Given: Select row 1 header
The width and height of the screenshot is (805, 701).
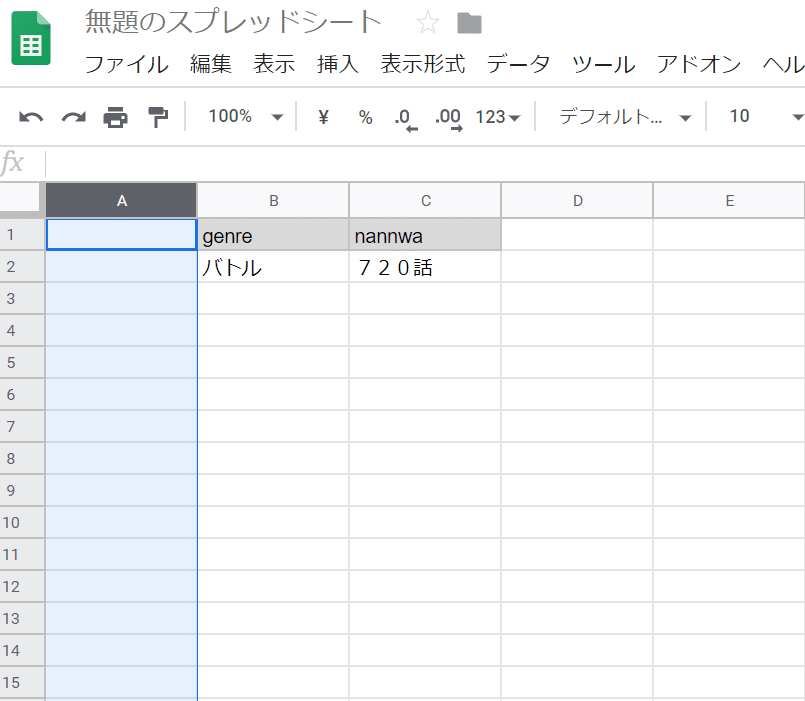Looking at the screenshot, I should point(22,235).
